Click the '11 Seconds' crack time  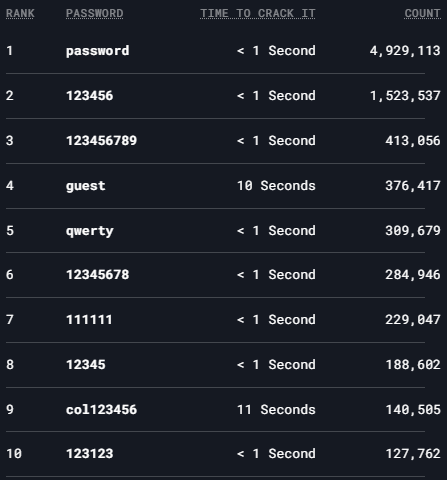pyautogui.click(x=276, y=410)
